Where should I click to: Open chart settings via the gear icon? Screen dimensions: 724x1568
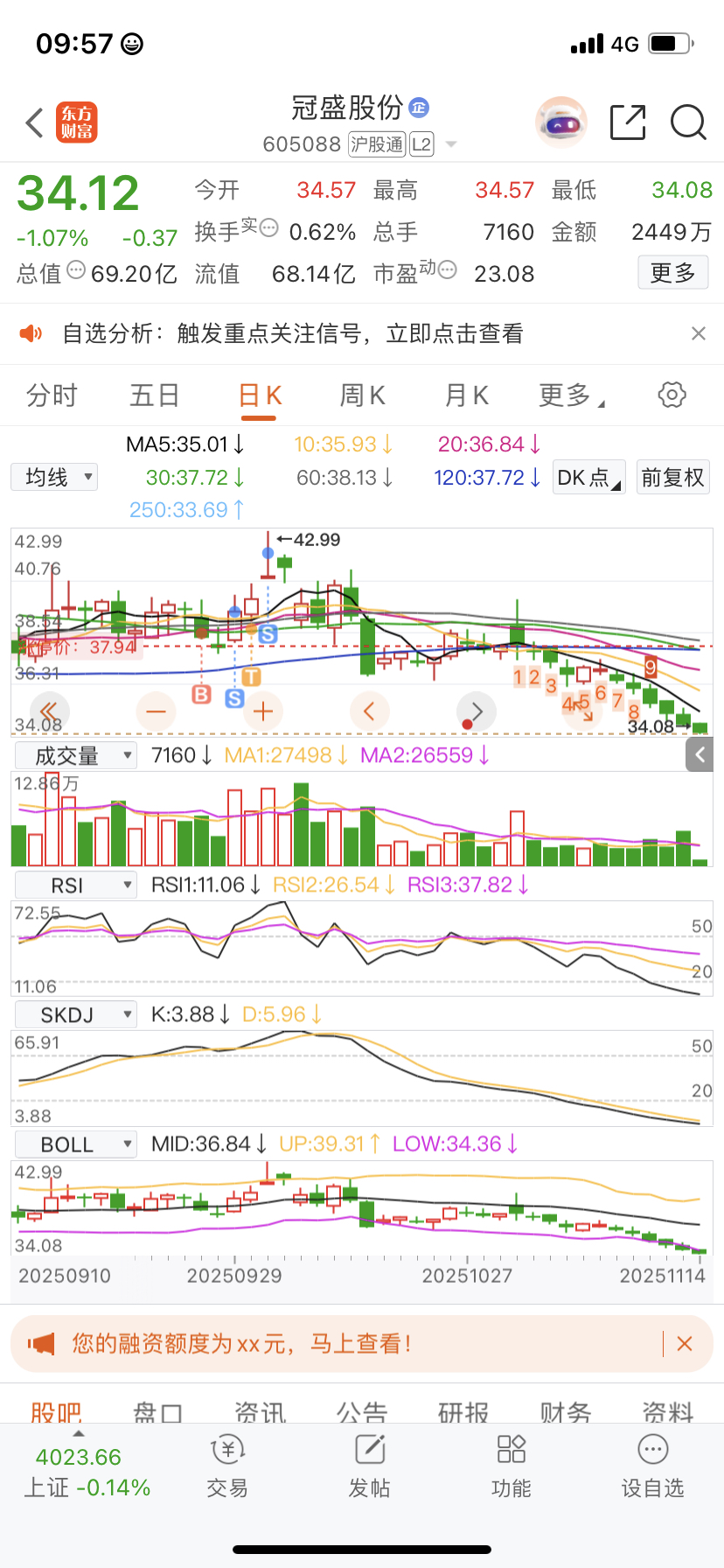[672, 395]
